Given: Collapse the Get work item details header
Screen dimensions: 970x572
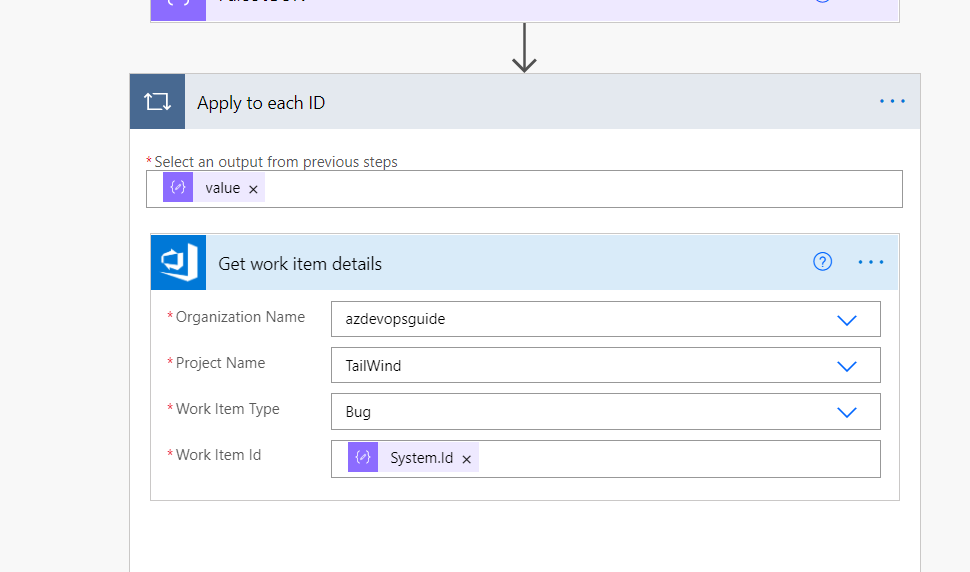Looking at the screenshot, I should (524, 262).
